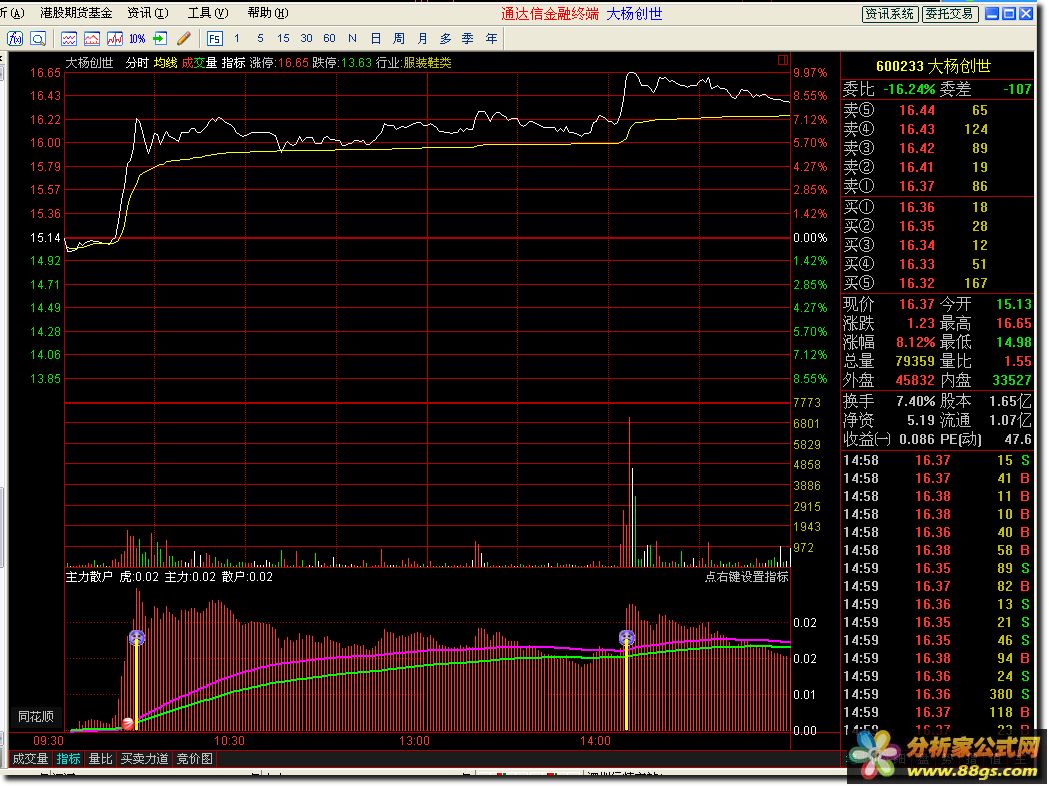Click the green arrow export icon

160,39
